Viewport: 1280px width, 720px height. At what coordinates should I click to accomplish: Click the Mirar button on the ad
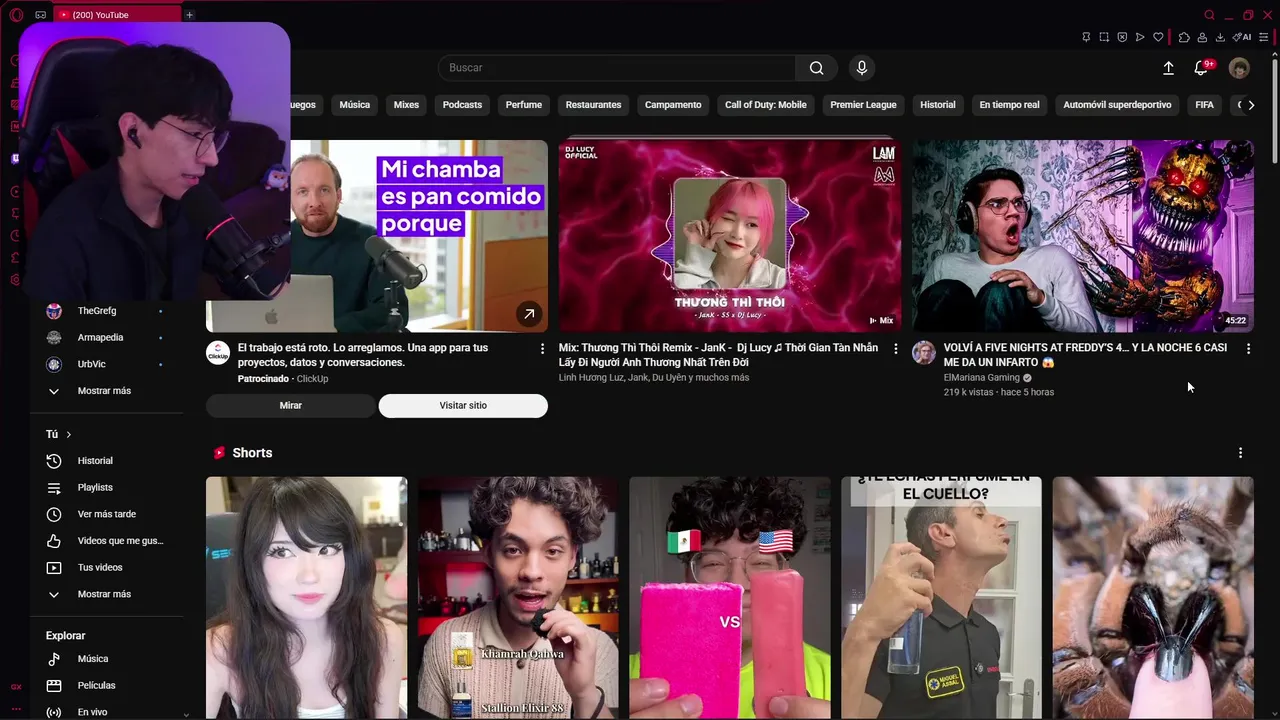pyautogui.click(x=291, y=405)
